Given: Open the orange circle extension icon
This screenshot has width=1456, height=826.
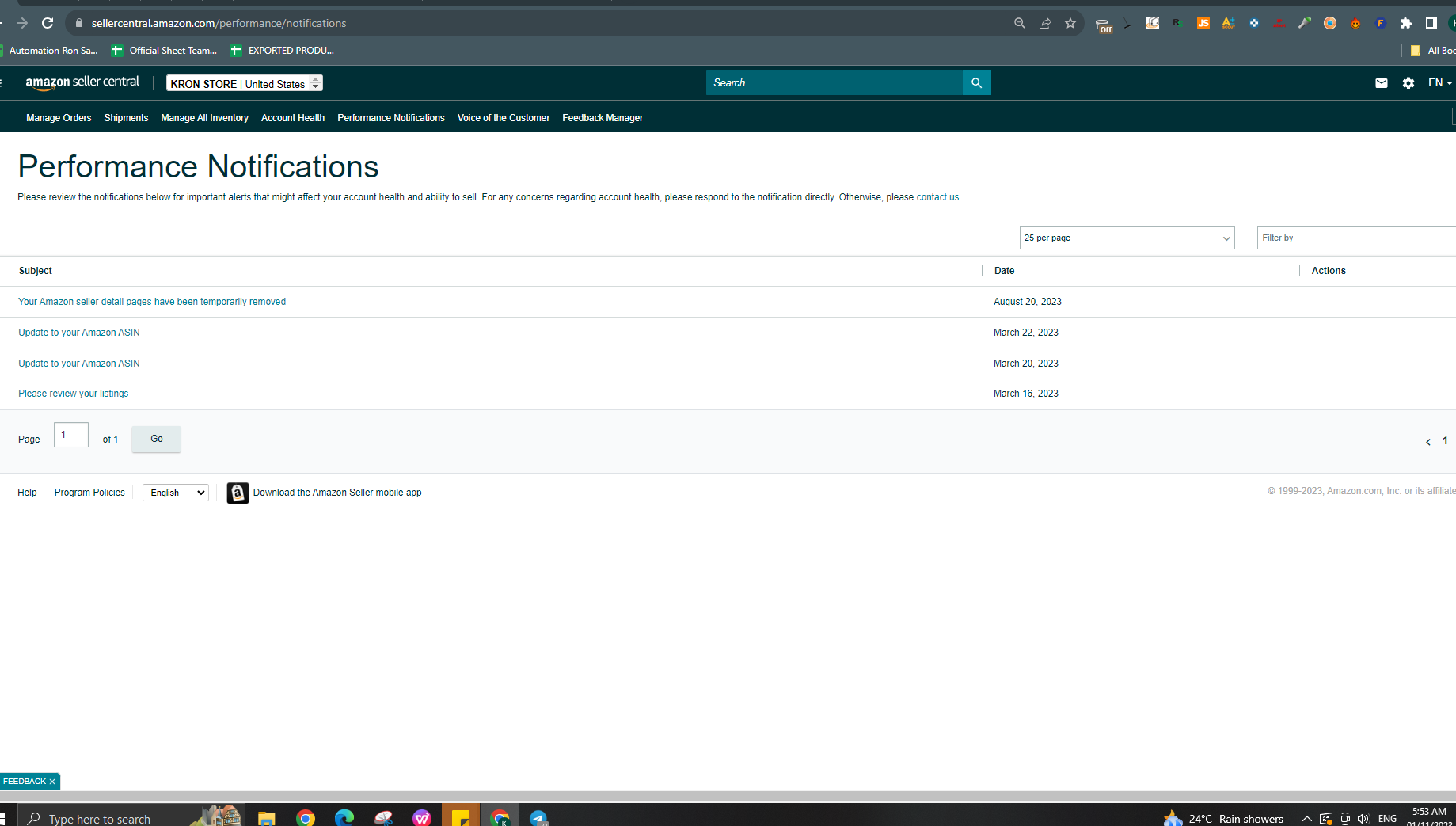Looking at the screenshot, I should (1330, 23).
